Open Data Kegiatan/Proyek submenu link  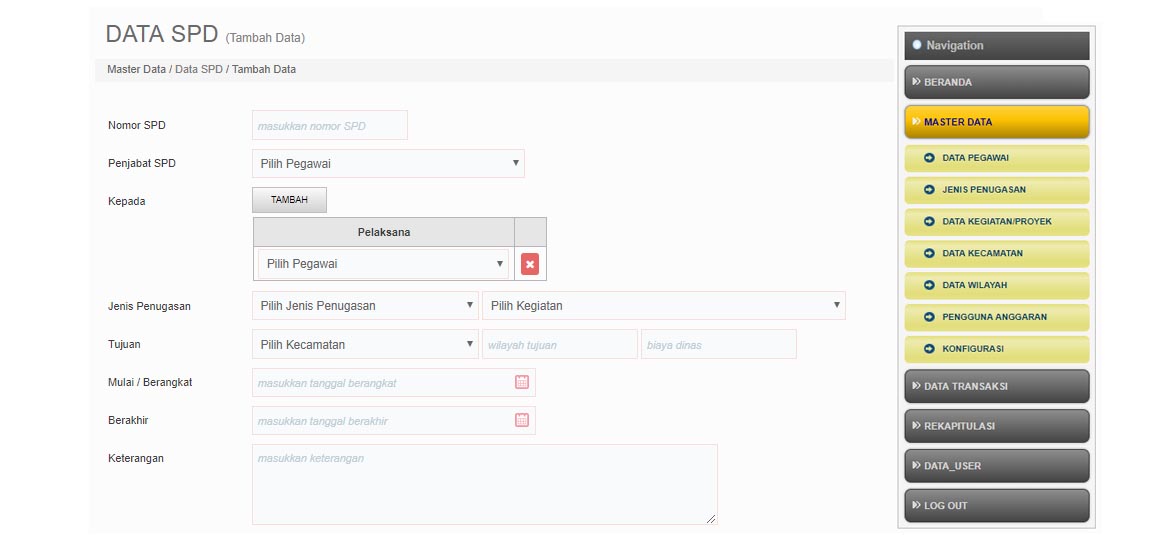(997, 222)
